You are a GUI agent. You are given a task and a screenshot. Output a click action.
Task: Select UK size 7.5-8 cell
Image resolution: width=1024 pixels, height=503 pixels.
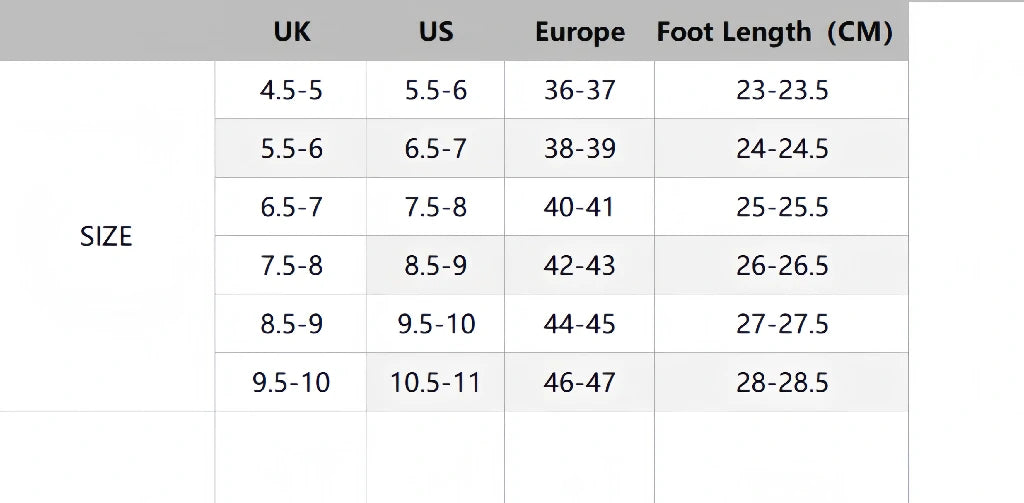coord(291,266)
